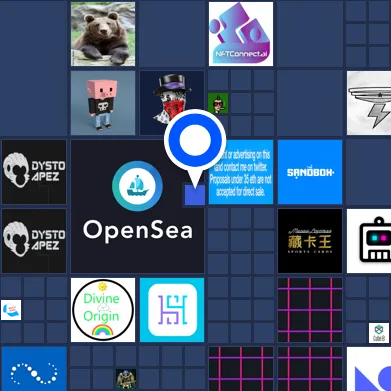Select the white dotted infinity logo tile
Screen dimensions: 391x391
click(34, 369)
